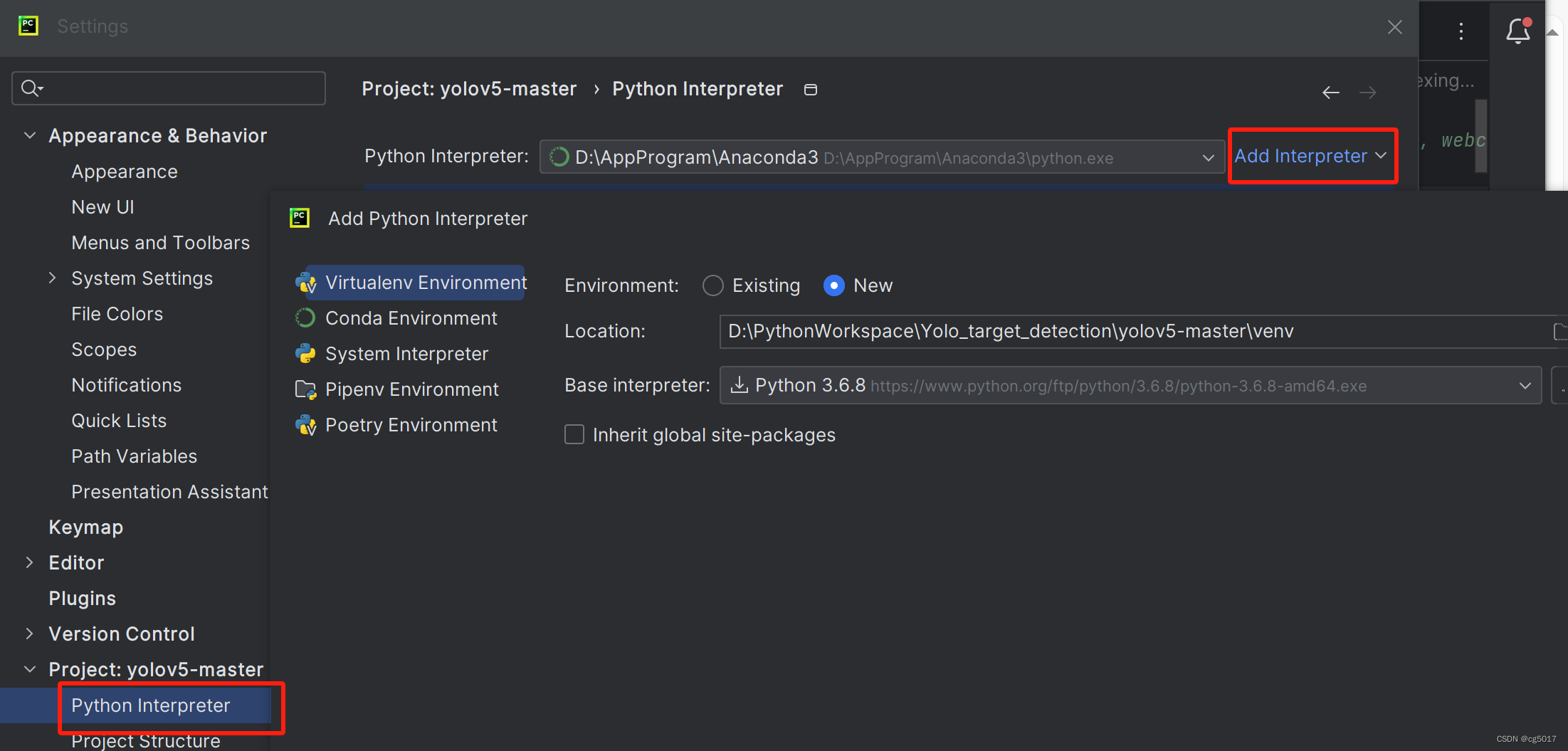Choose the Existing environment radio button
This screenshot has width=1568, height=751.
pos(712,285)
